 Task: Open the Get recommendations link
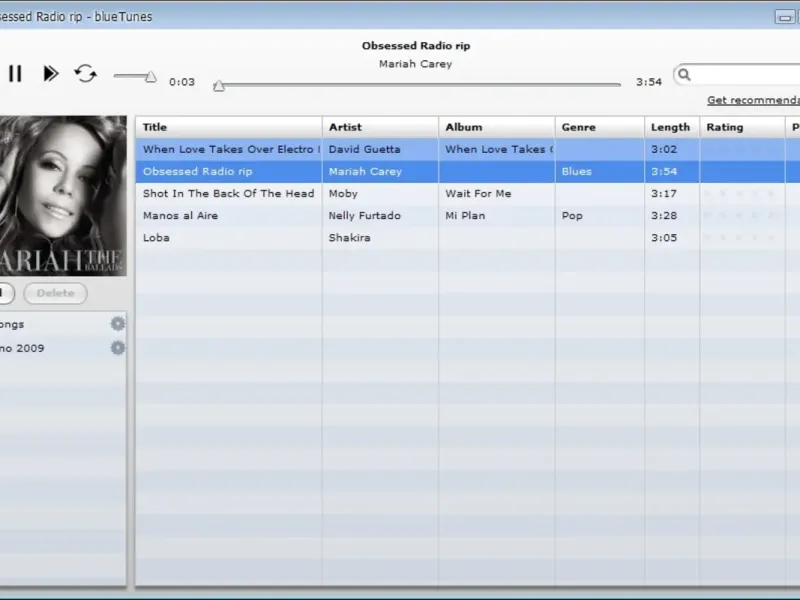click(754, 100)
